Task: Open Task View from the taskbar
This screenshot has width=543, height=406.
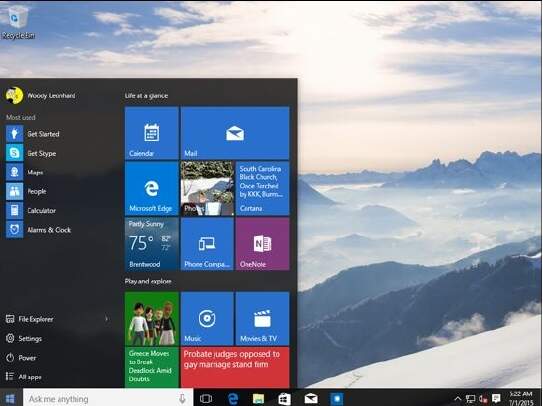Action: [x=206, y=399]
